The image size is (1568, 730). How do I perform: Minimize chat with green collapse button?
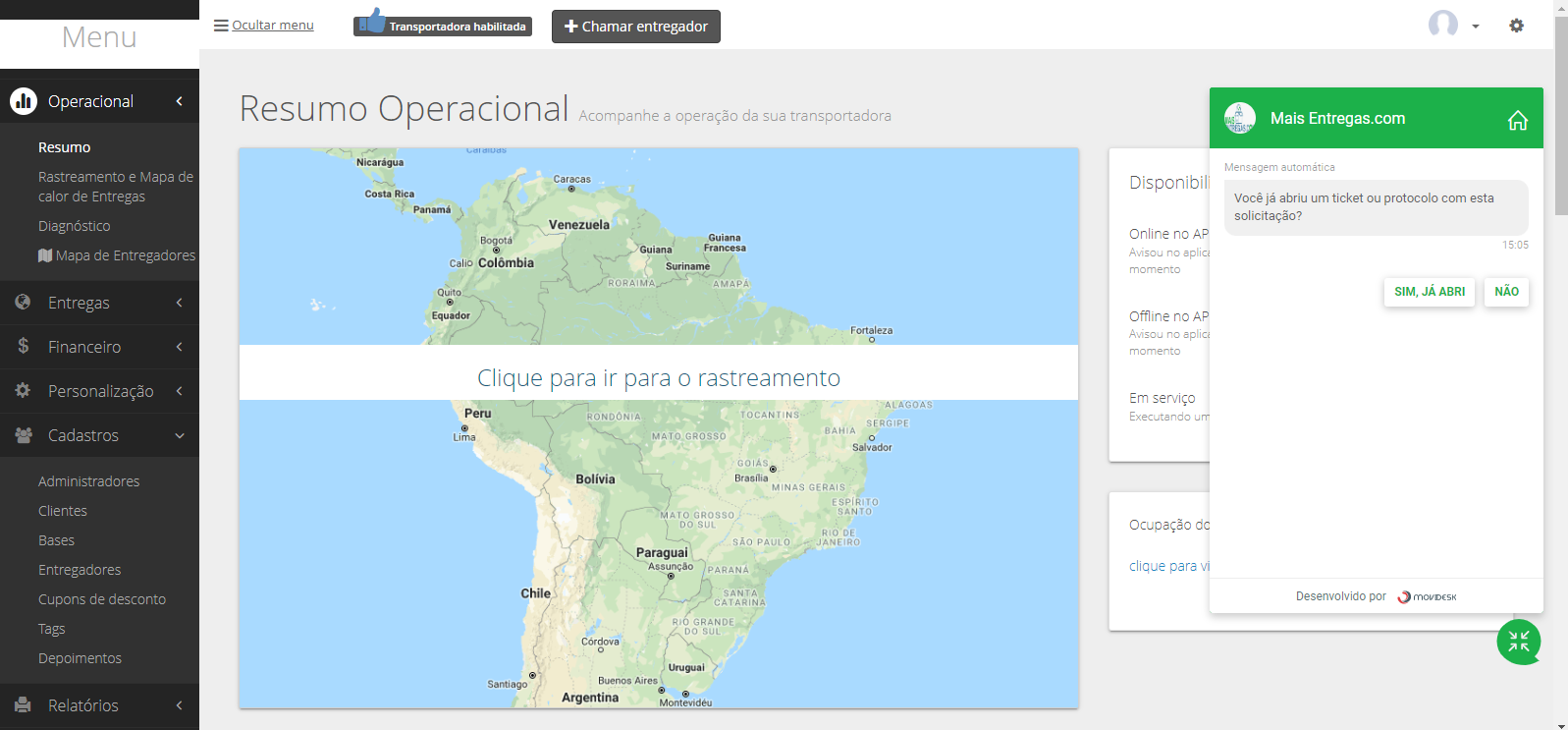click(1519, 643)
